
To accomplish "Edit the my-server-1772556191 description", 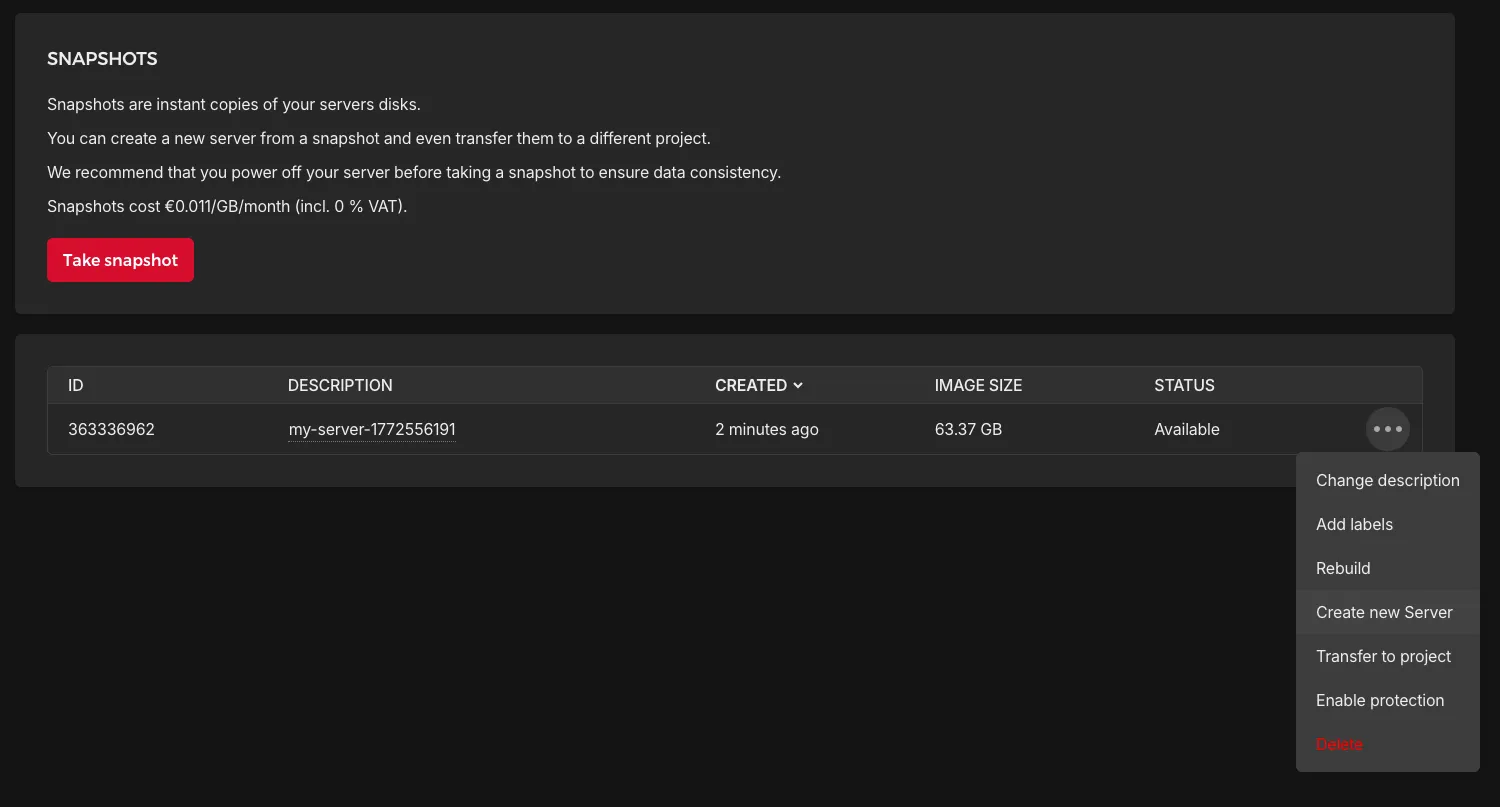I will 372,430.
